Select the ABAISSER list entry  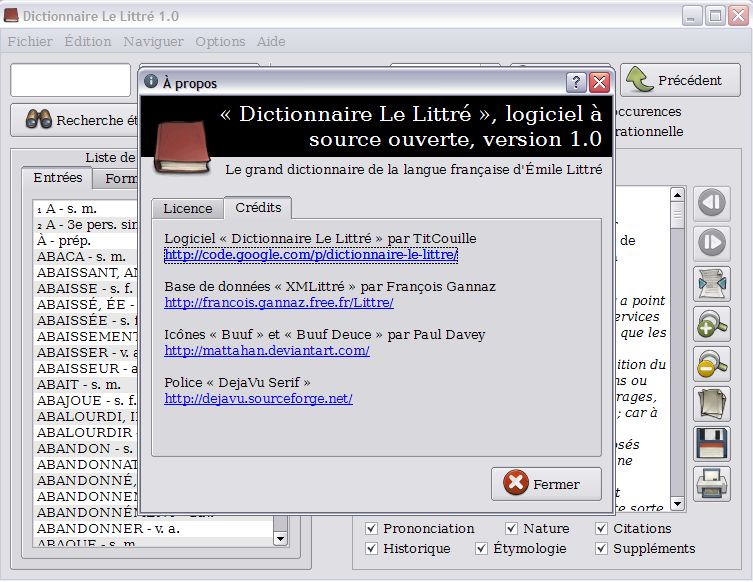[x=86, y=352]
